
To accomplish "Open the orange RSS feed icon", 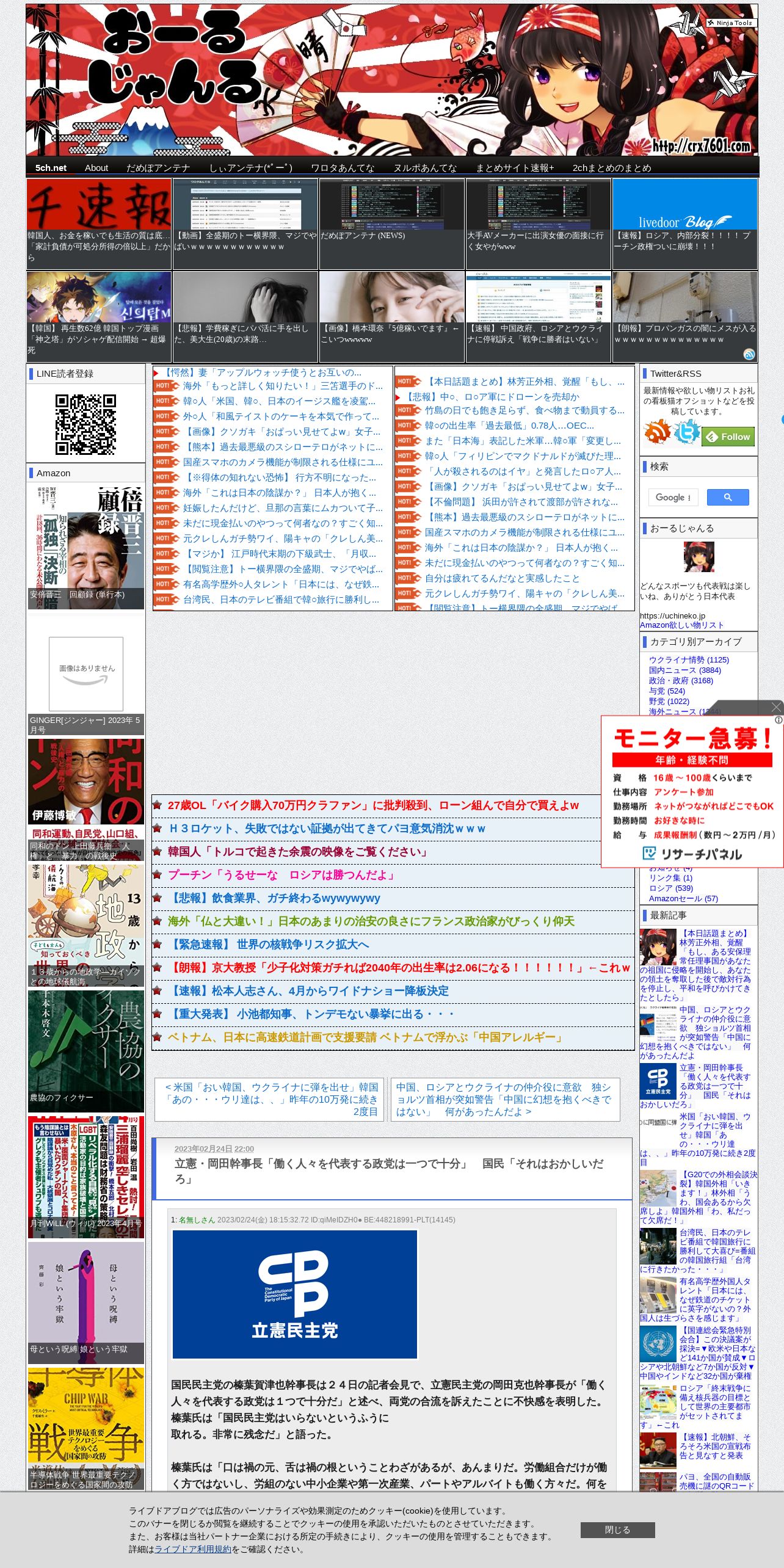I will 657,432.
